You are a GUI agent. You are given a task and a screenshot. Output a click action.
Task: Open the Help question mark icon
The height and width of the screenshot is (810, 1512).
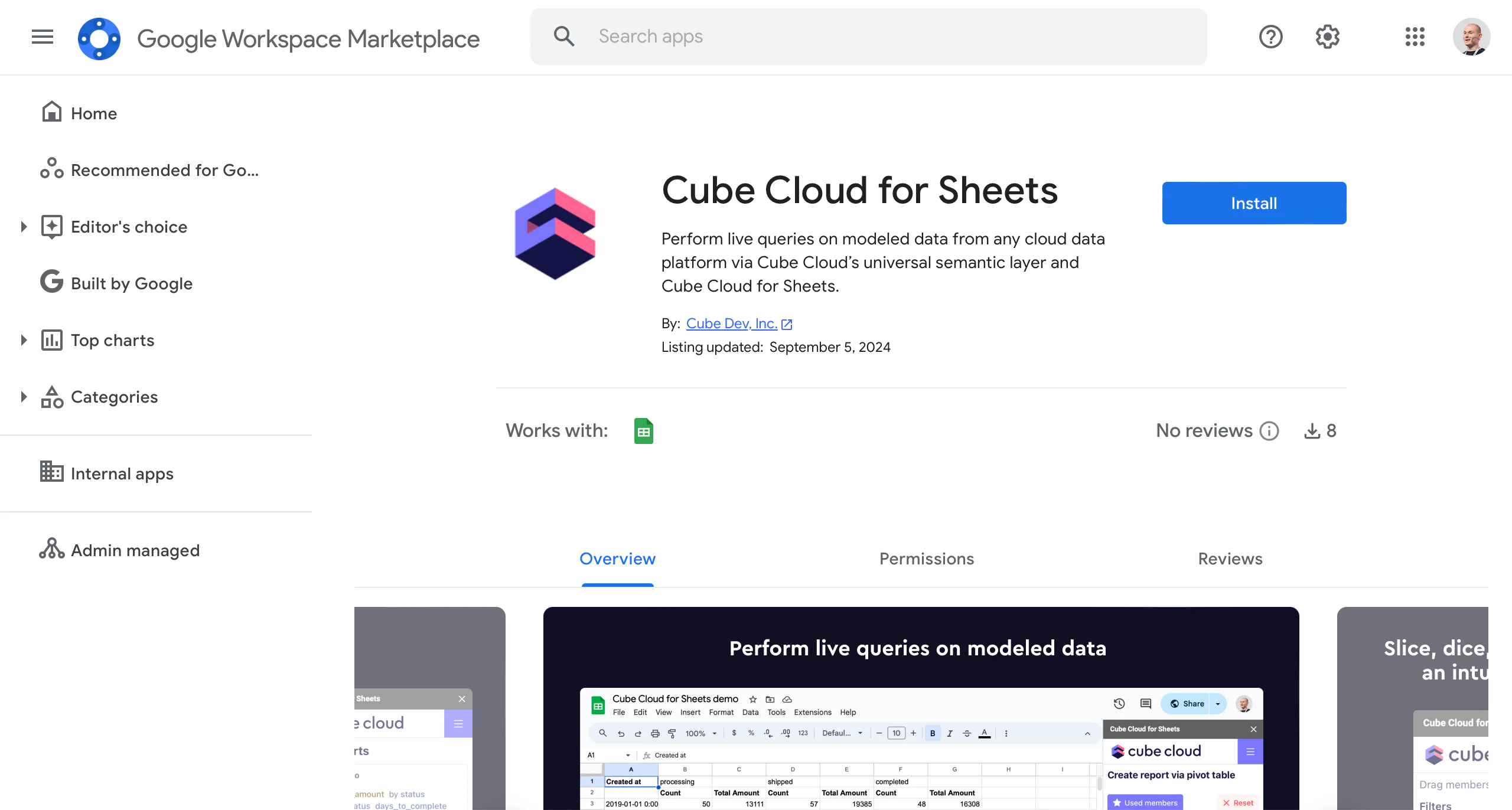(1270, 37)
